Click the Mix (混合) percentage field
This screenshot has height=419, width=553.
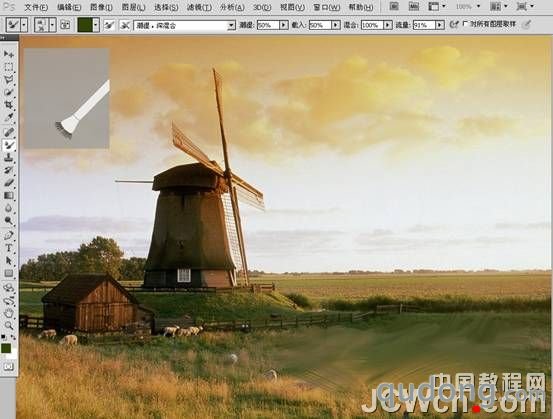[x=372, y=25]
